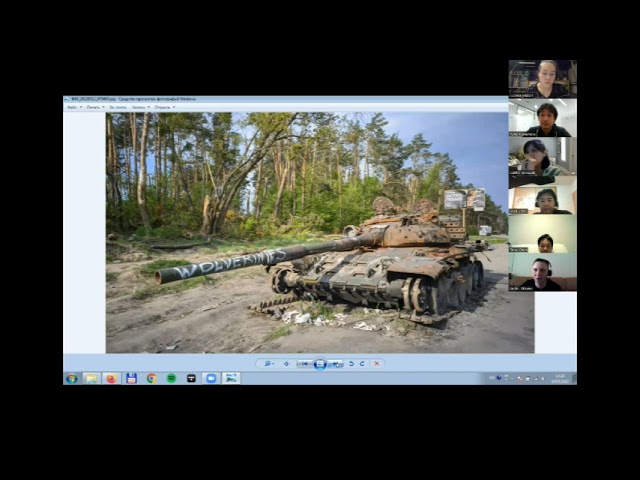Select the top participant video thumbnail
This screenshot has height=480, width=640.
coord(542,78)
